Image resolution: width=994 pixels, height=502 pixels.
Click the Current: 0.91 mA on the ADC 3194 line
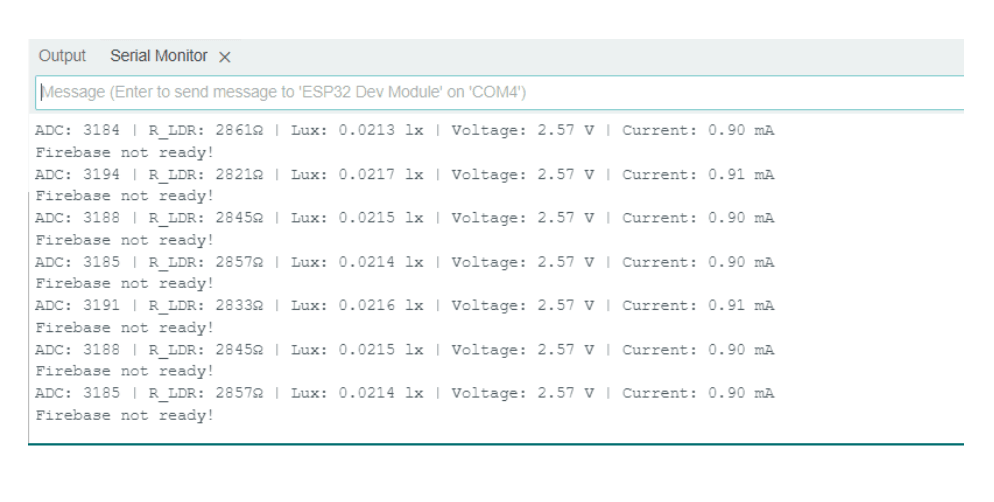(x=698, y=175)
